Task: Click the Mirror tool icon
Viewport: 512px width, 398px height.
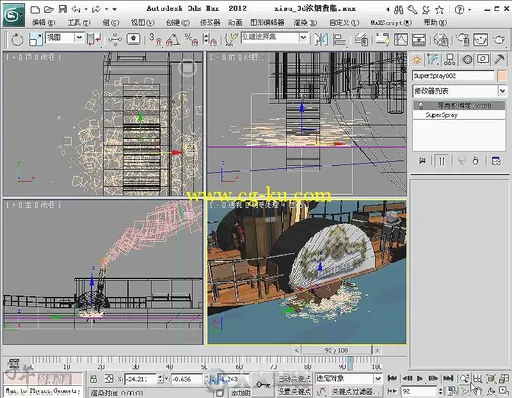Action: 321,39
